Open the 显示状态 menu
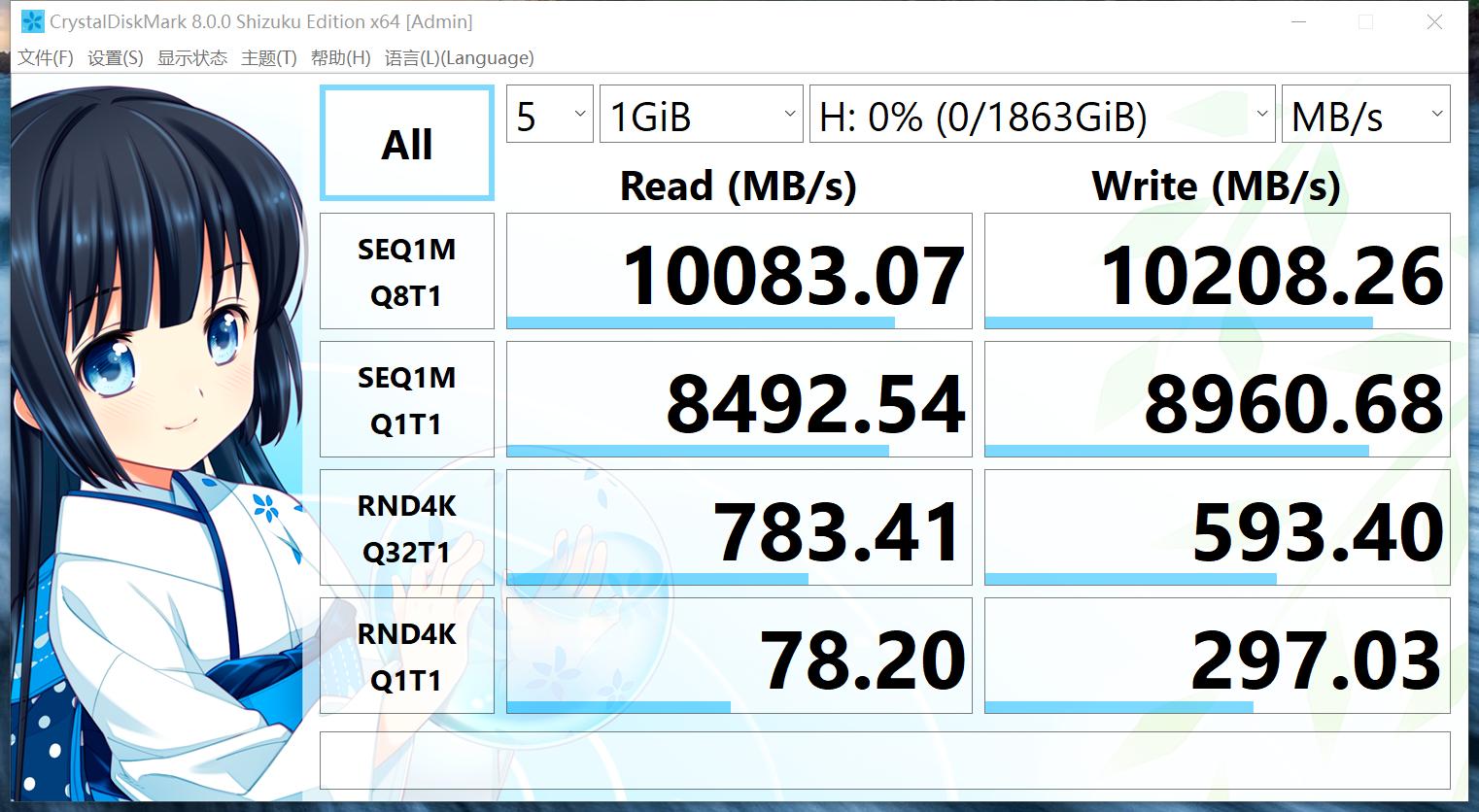The height and width of the screenshot is (812, 1479). tap(192, 58)
